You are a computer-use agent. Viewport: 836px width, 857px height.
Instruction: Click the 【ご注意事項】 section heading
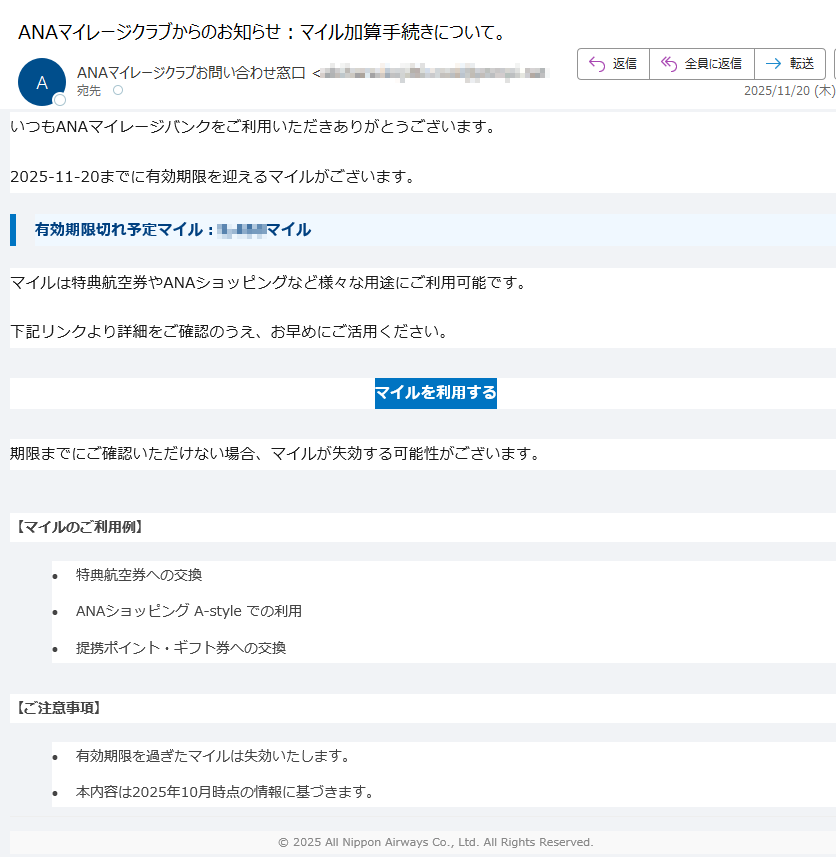58,708
